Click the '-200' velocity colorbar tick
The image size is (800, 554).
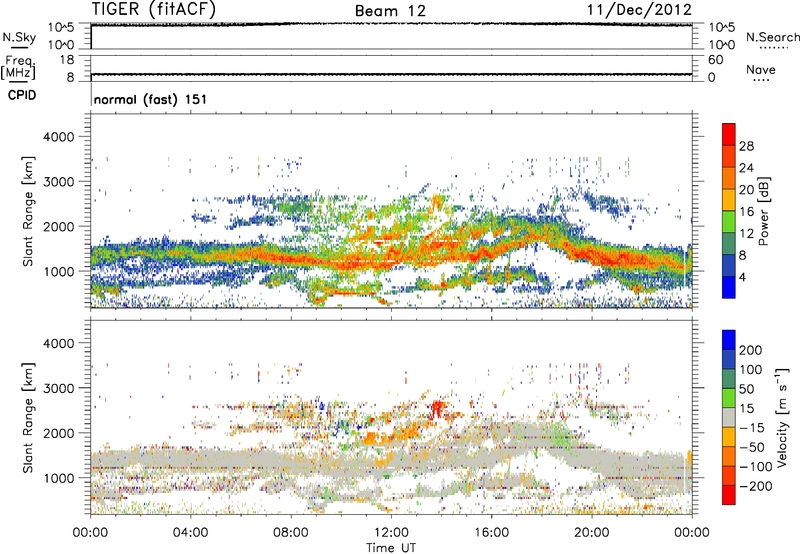[756, 486]
